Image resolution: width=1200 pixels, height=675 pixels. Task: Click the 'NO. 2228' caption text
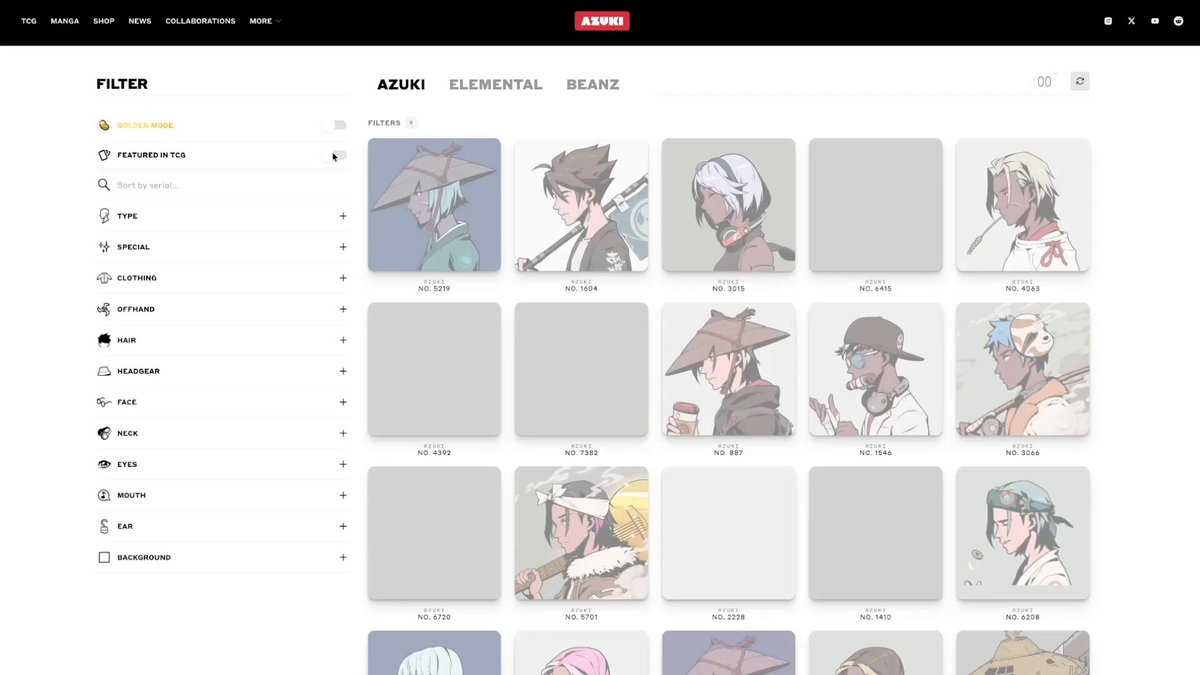(728, 617)
